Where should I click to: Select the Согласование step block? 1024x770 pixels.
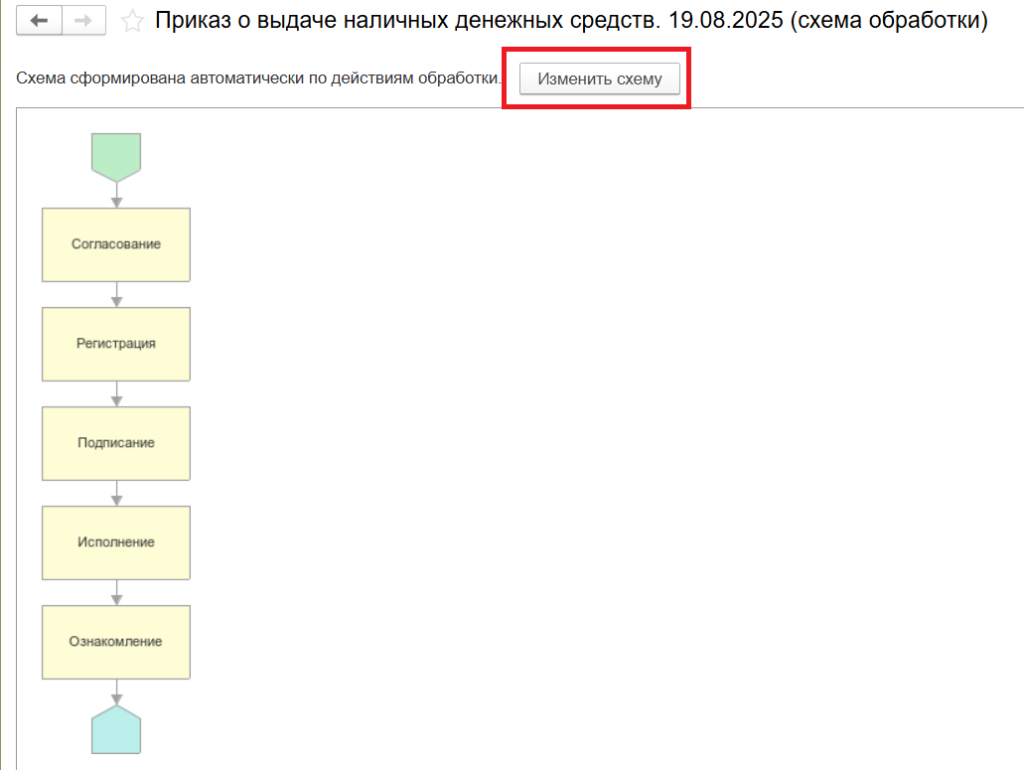(116, 244)
